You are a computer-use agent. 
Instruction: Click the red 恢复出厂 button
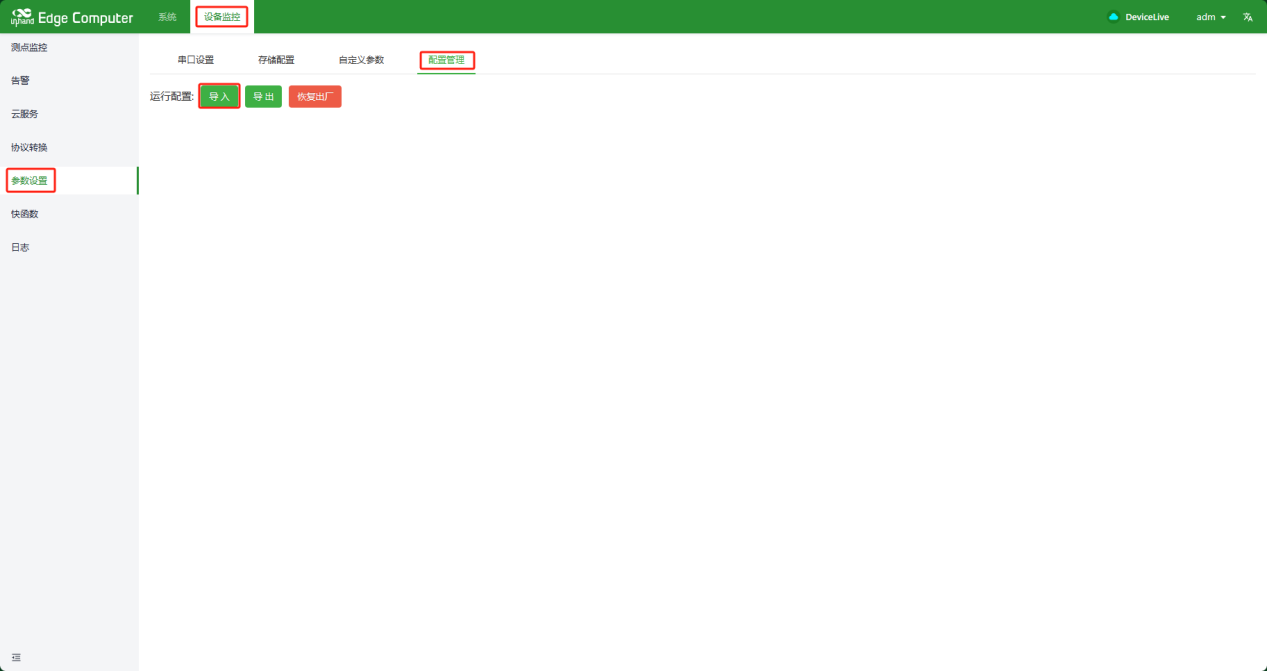tap(315, 97)
